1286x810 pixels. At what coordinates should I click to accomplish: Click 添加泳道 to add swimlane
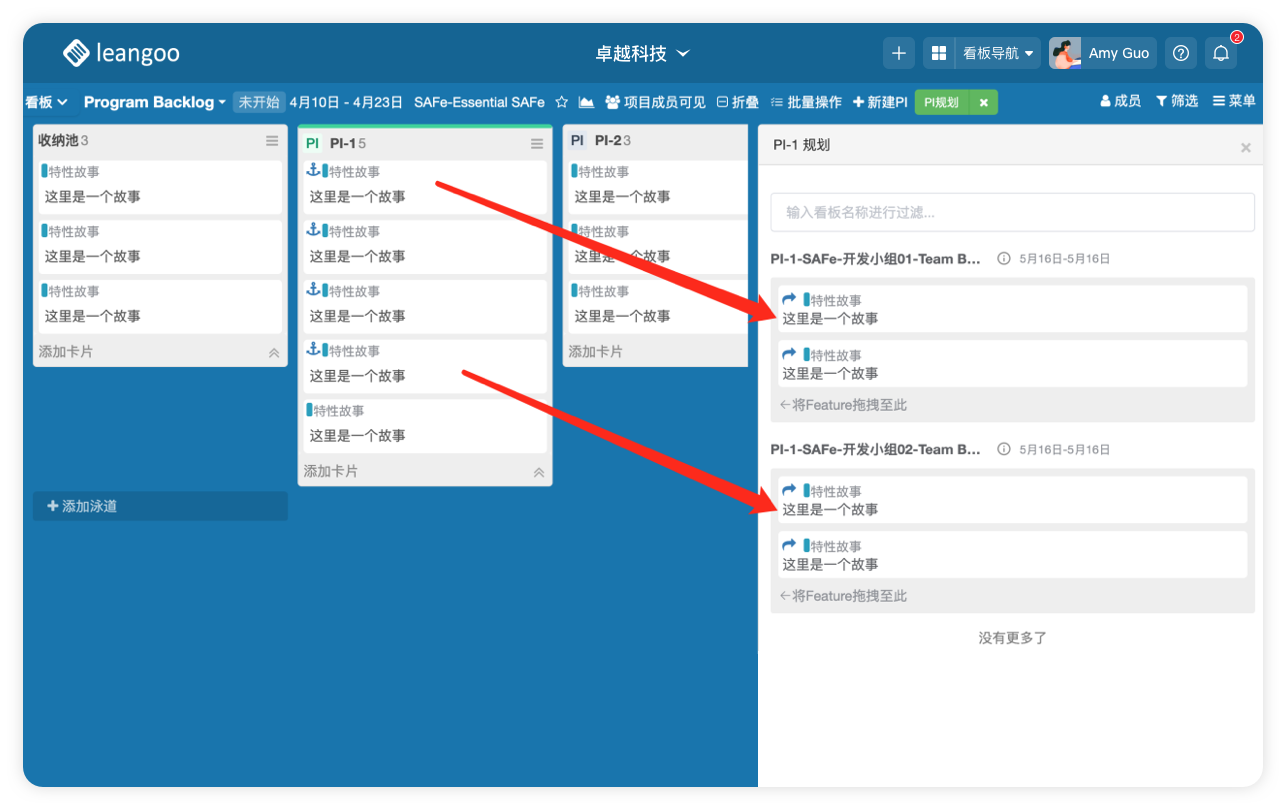tap(160, 506)
